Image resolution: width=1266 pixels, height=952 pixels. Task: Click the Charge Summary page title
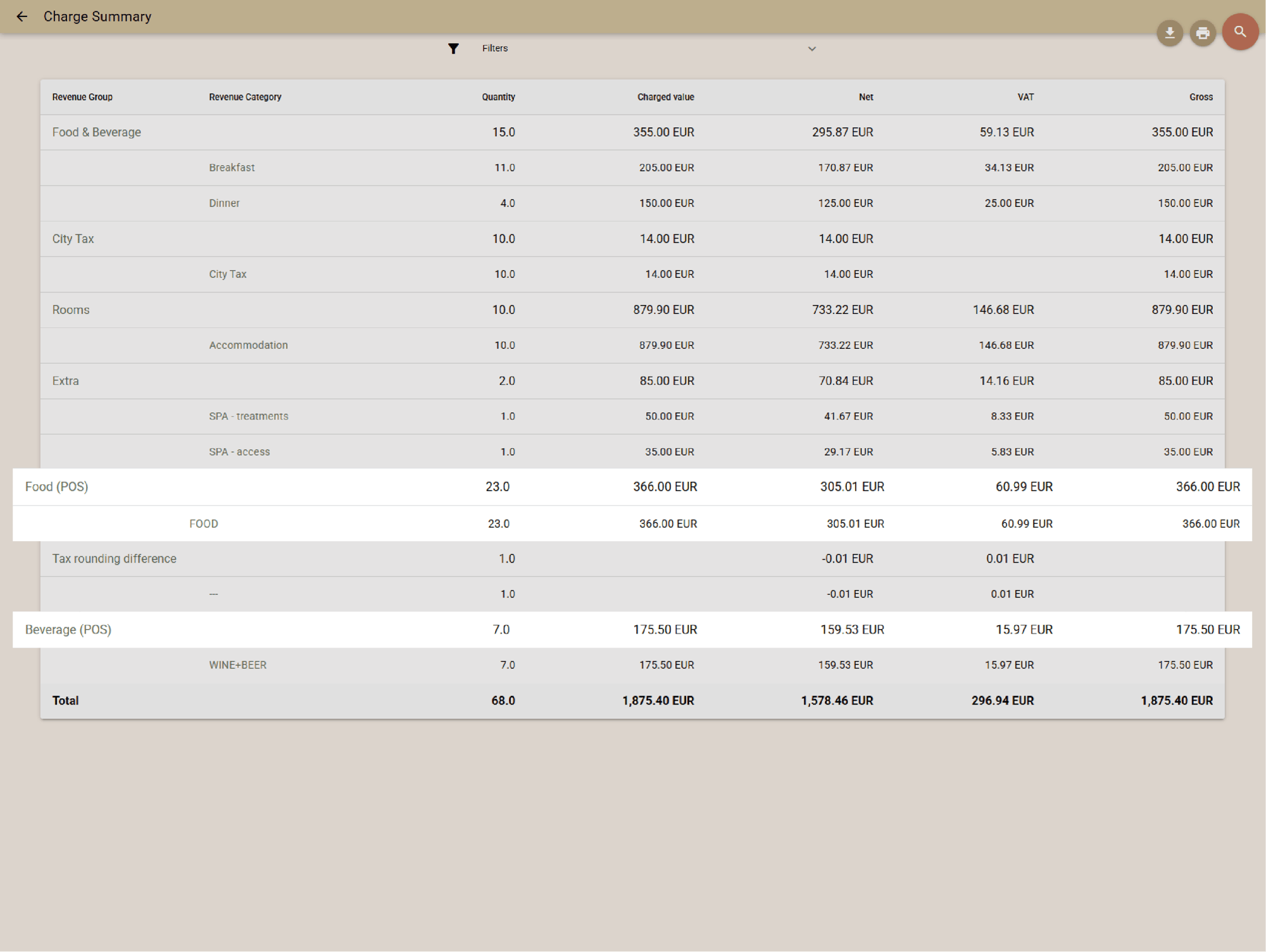(97, 16)
